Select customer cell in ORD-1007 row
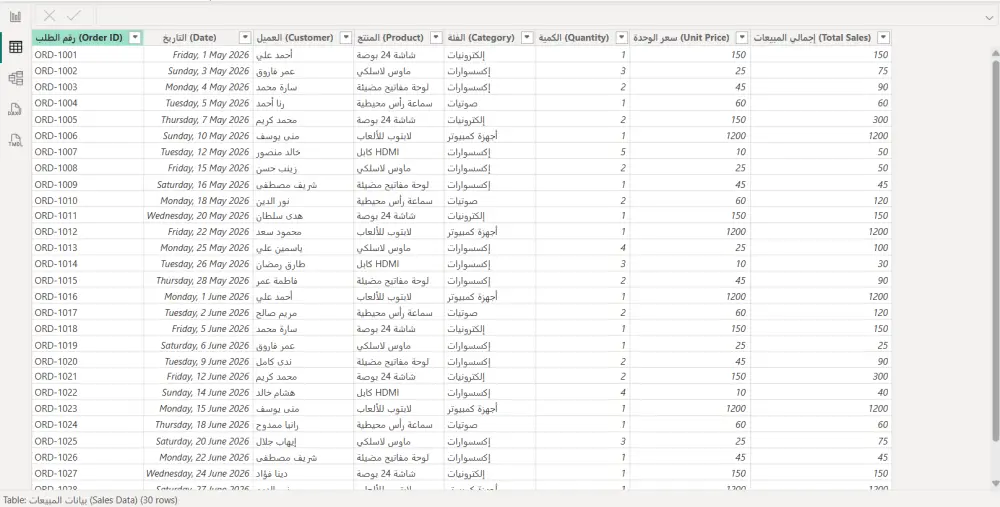The height and width of the screenshot is (507, 1000). tap(304, 152)
